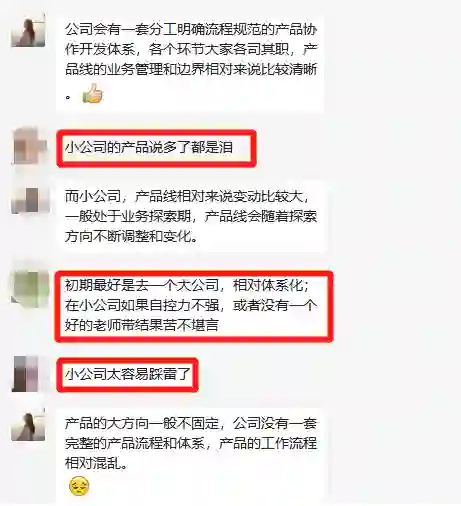Click the sad face emoji in last message
Screen dimensions: 461x506
pyautogui.click(x=79, y=486)
